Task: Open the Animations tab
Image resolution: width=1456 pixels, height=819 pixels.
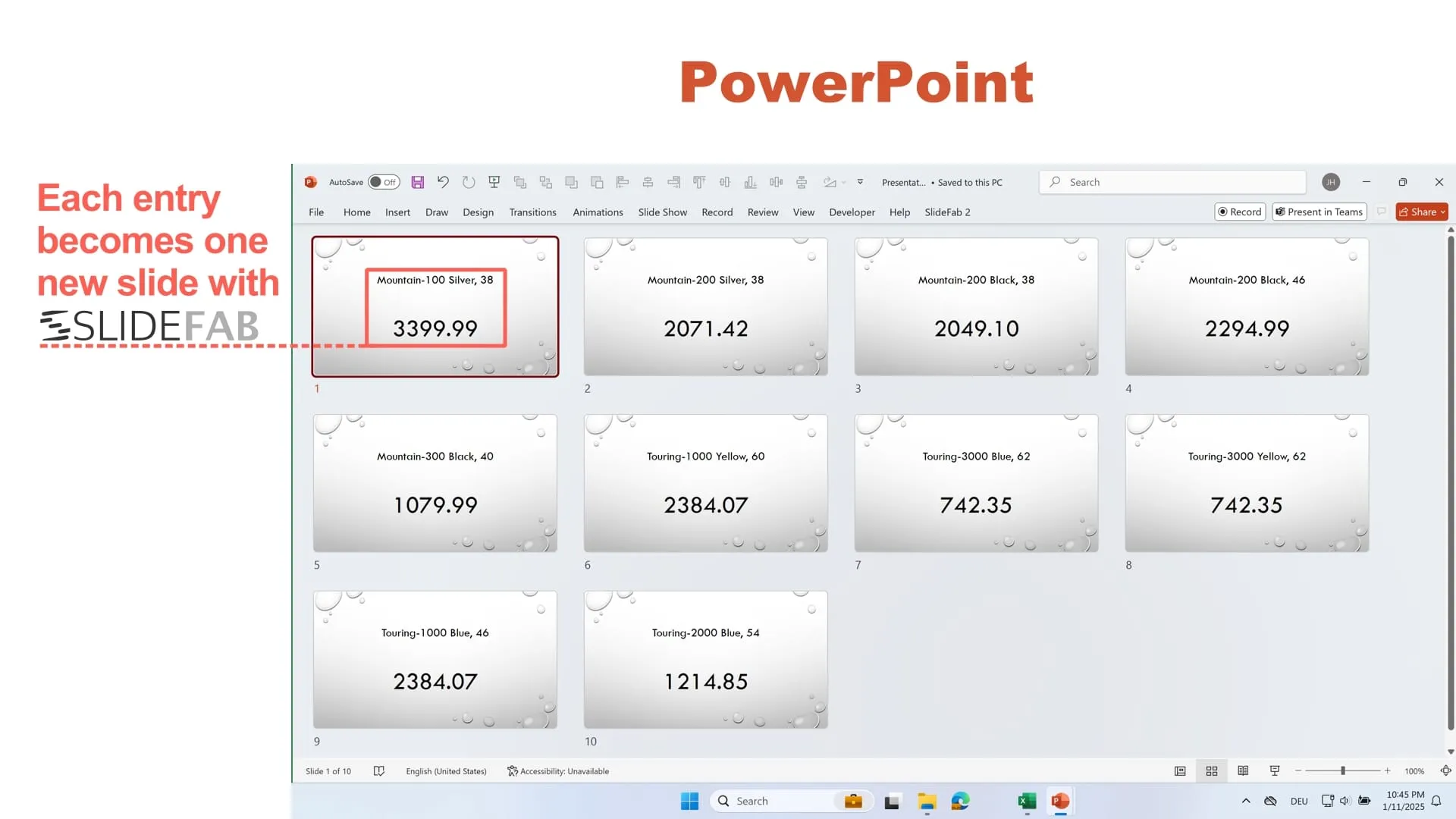Action: coord(598,212)
